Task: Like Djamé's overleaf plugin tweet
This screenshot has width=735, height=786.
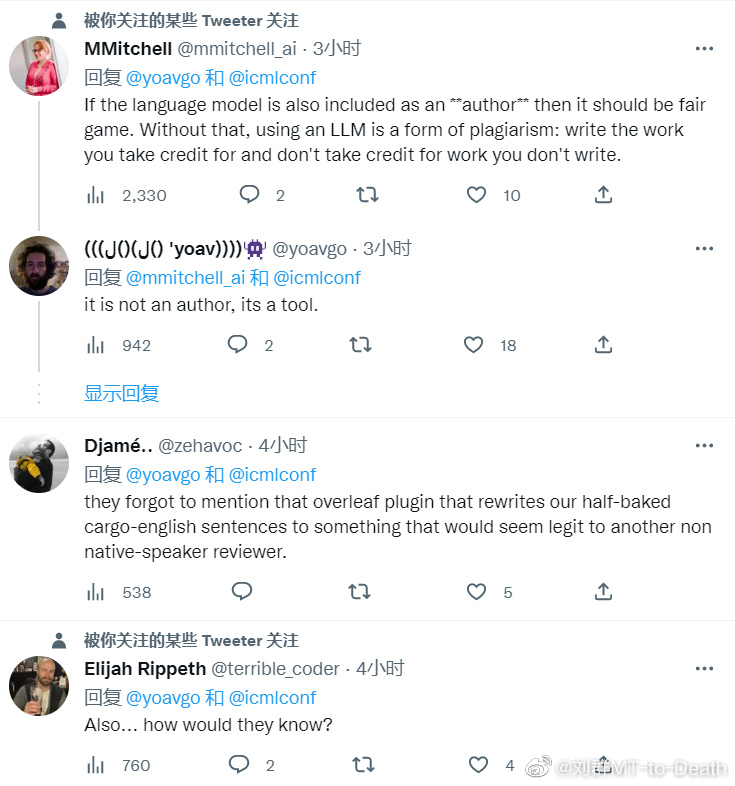Action: [x=477, y=592]
